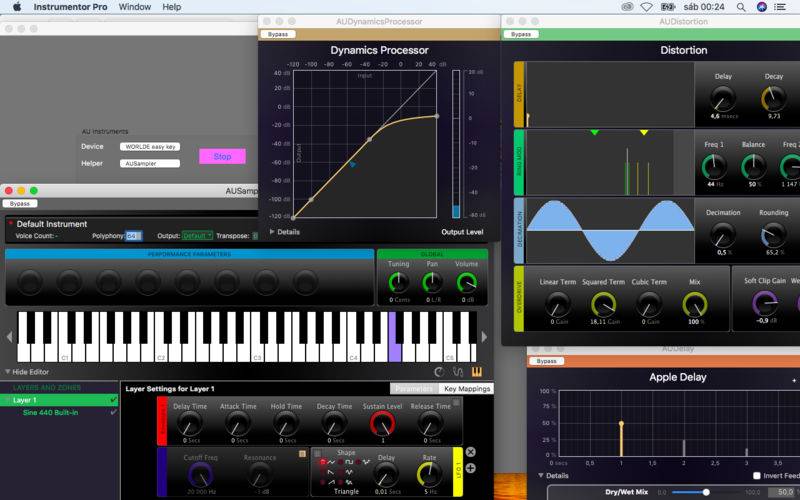Bypass the AUDistortion effect
The width and height of the screenshot is (800, 500).
pyautogui.click(x=521, y=34)
